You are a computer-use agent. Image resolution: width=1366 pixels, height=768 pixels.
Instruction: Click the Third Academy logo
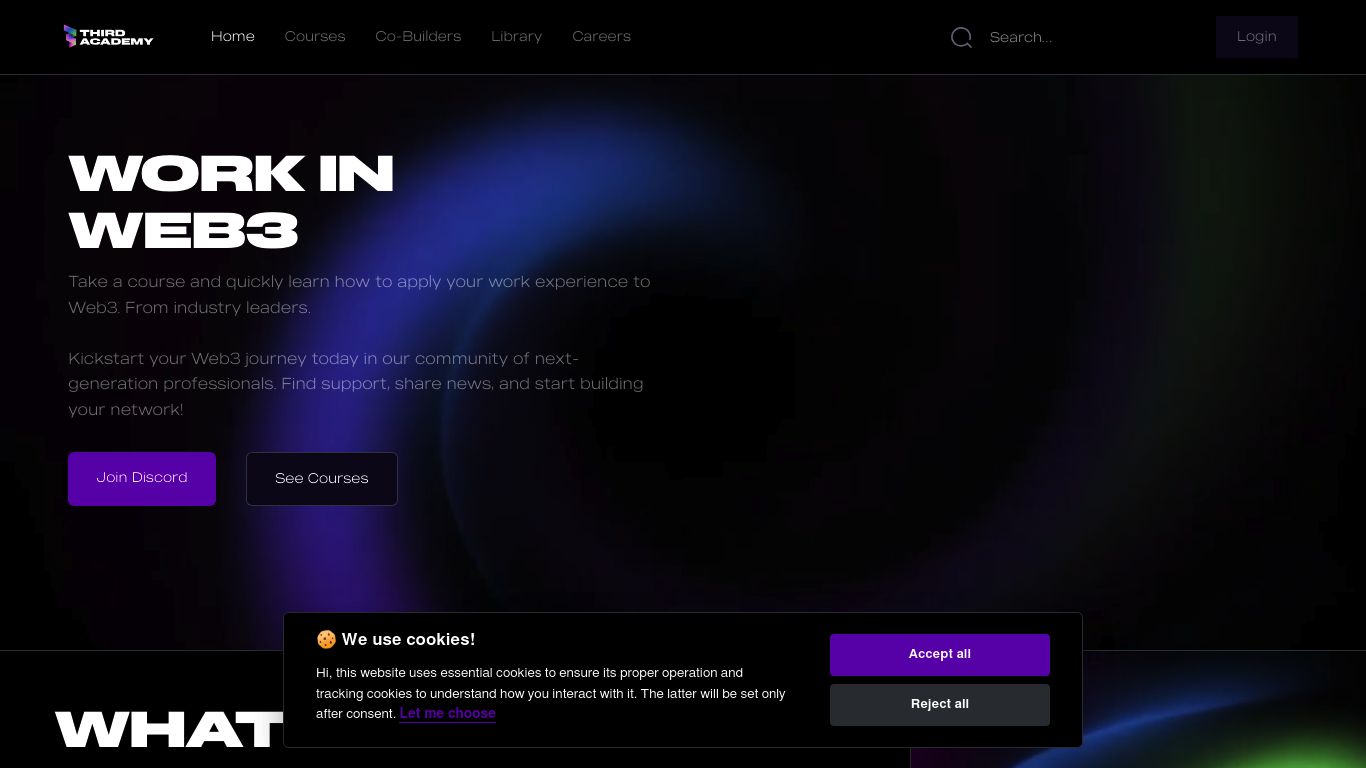point(108,36)
